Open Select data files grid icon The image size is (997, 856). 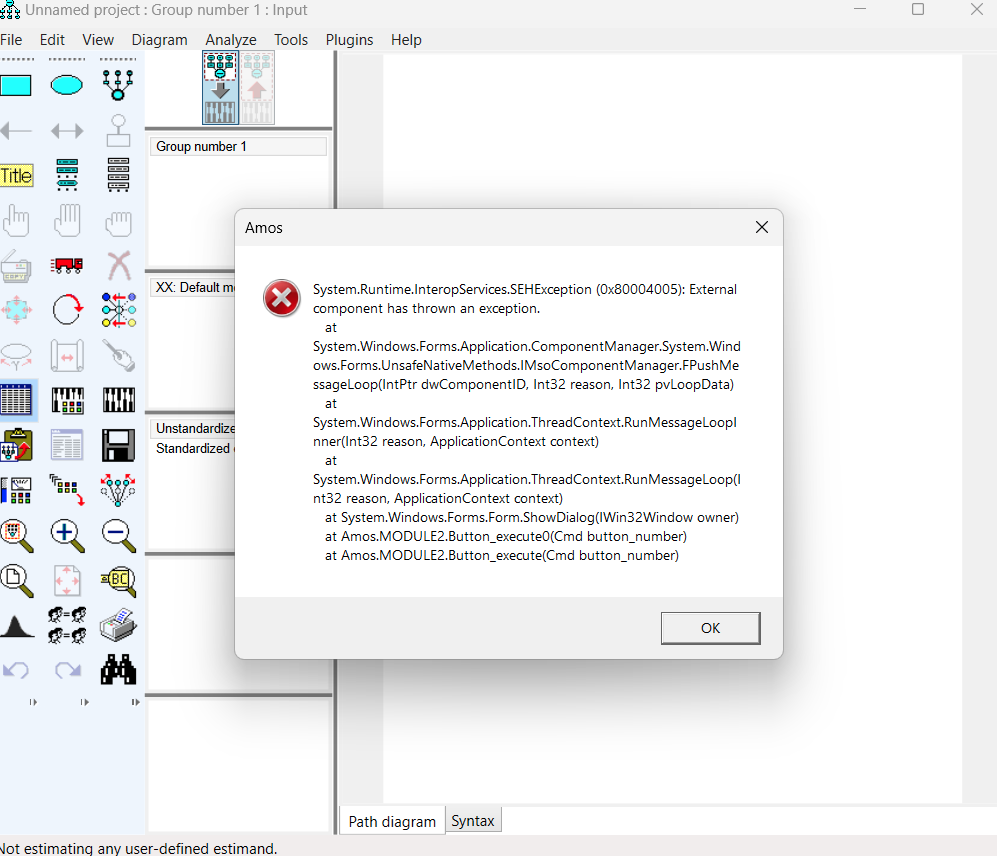[17, 400]
